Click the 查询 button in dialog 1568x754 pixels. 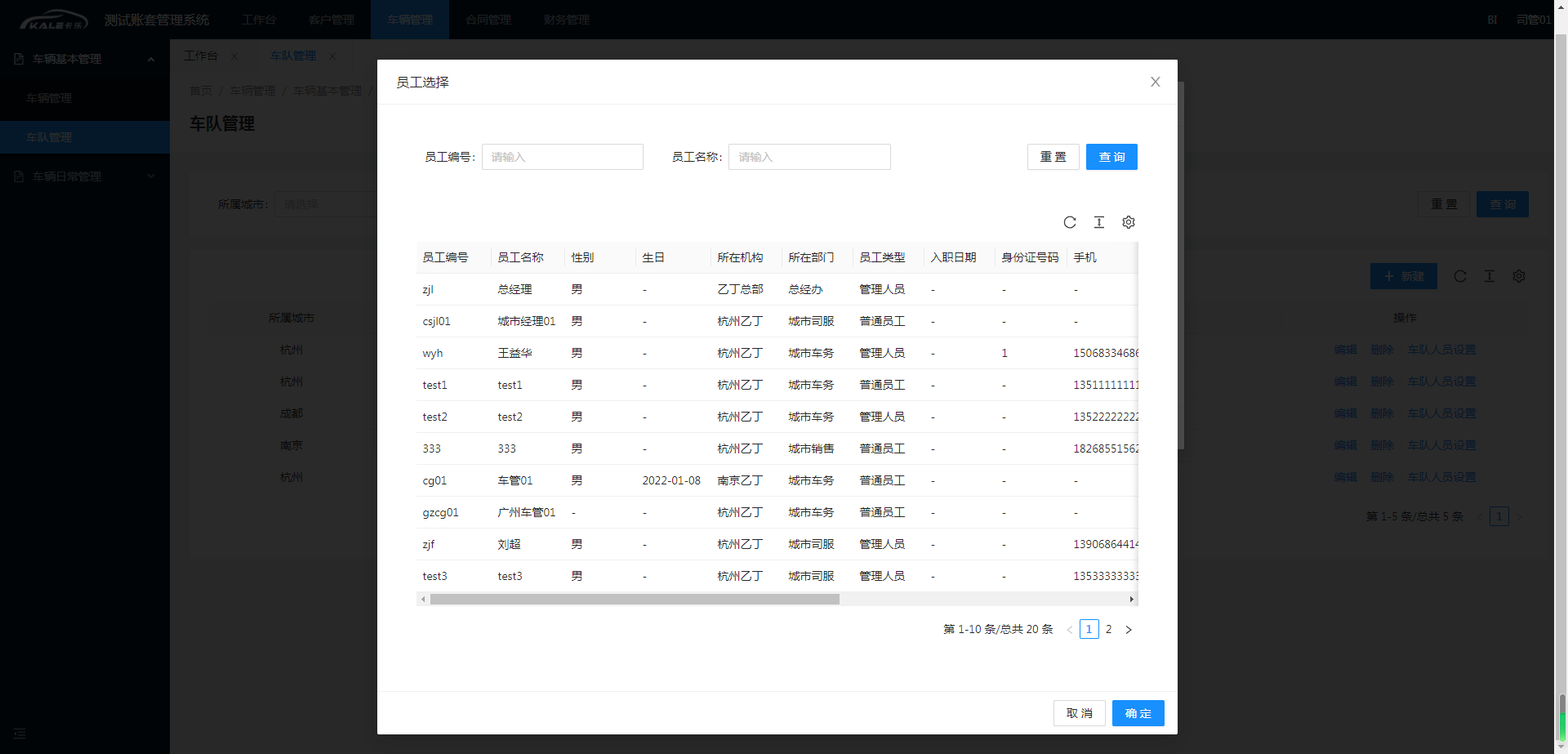click(1111, 157)
